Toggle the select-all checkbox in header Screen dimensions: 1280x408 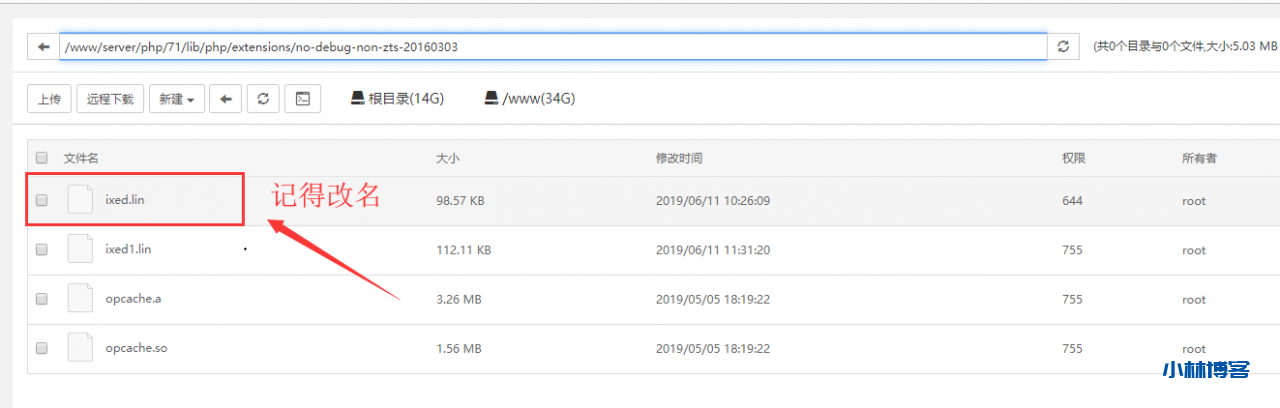point(42,158)
